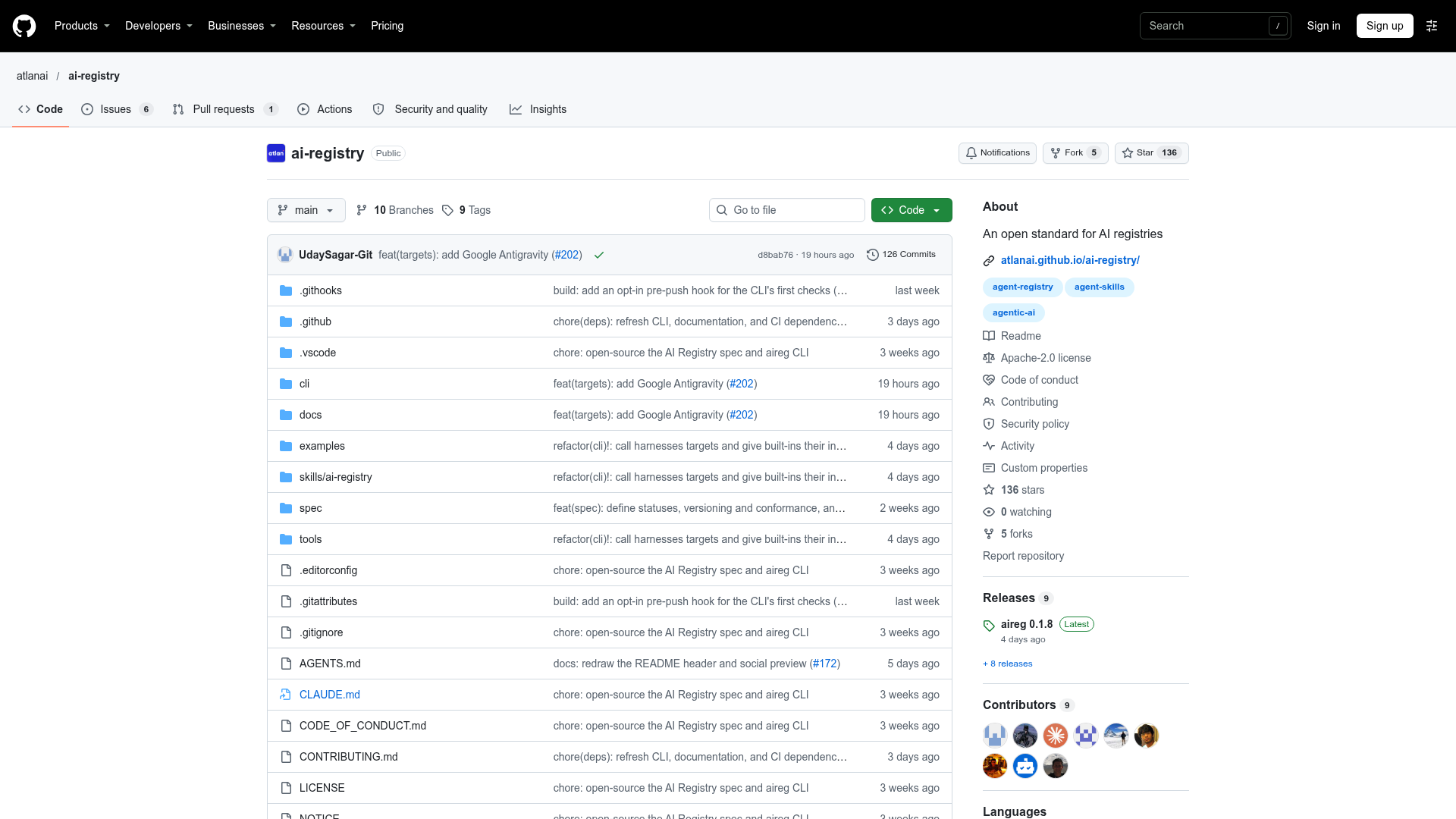Fork the repository with Fork button
This screenshot has width=1456, height=819.
(1075, 153)
